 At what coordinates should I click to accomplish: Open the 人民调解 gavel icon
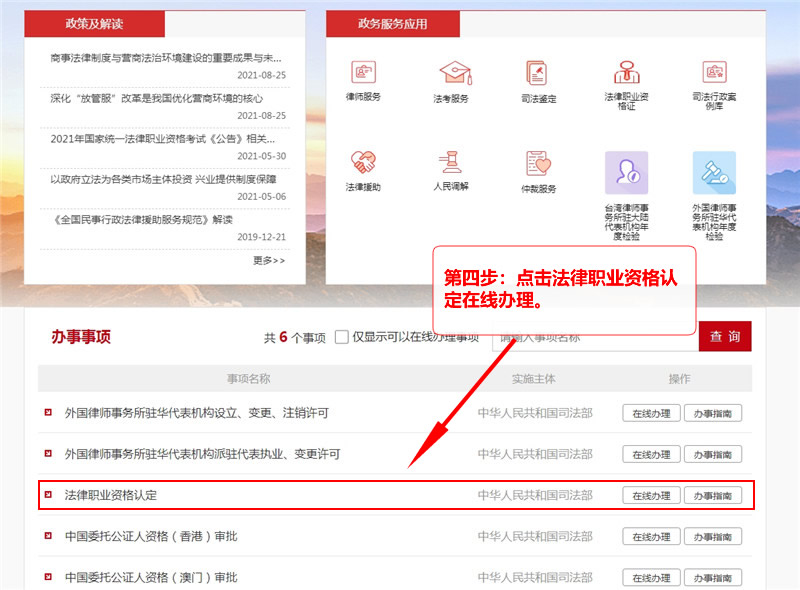coord(451,162)
